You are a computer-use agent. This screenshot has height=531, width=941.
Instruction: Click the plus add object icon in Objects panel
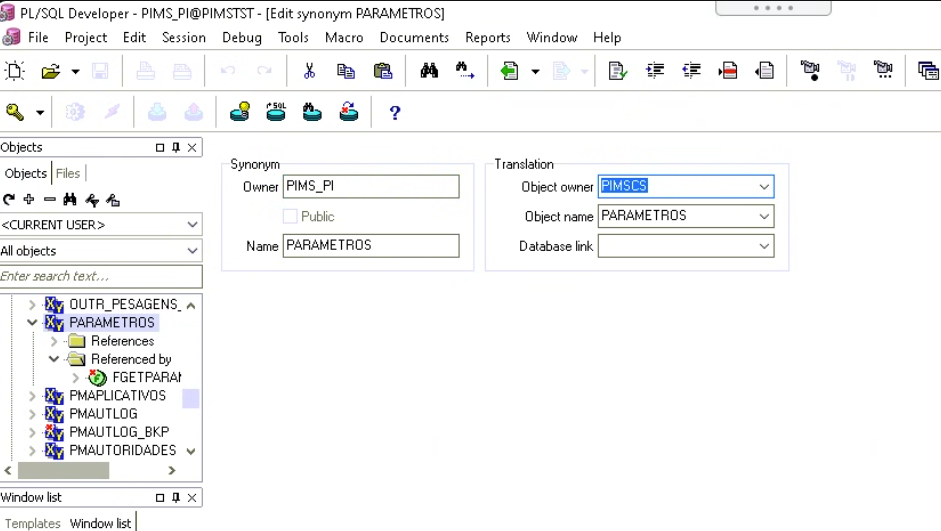click(x=29, y=199)
